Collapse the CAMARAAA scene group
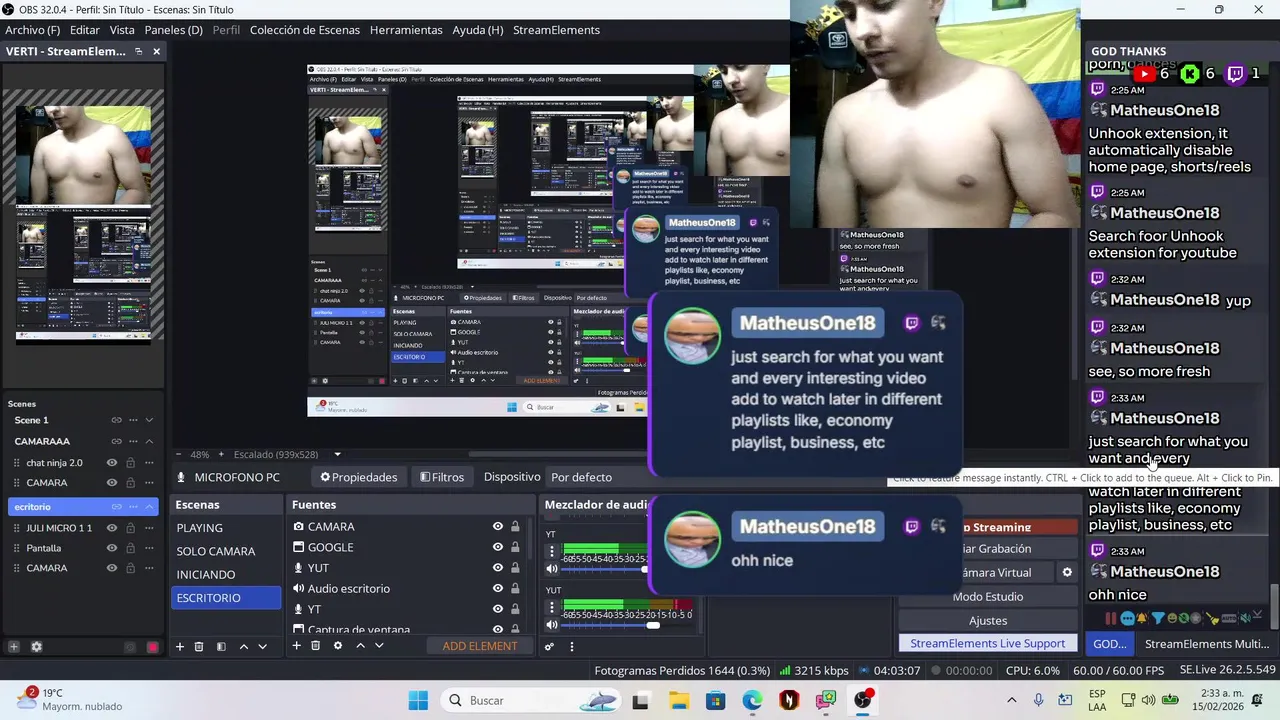The height and width of the screenshot is (720, 1280). pyautogui.click(x=149, y=441)
